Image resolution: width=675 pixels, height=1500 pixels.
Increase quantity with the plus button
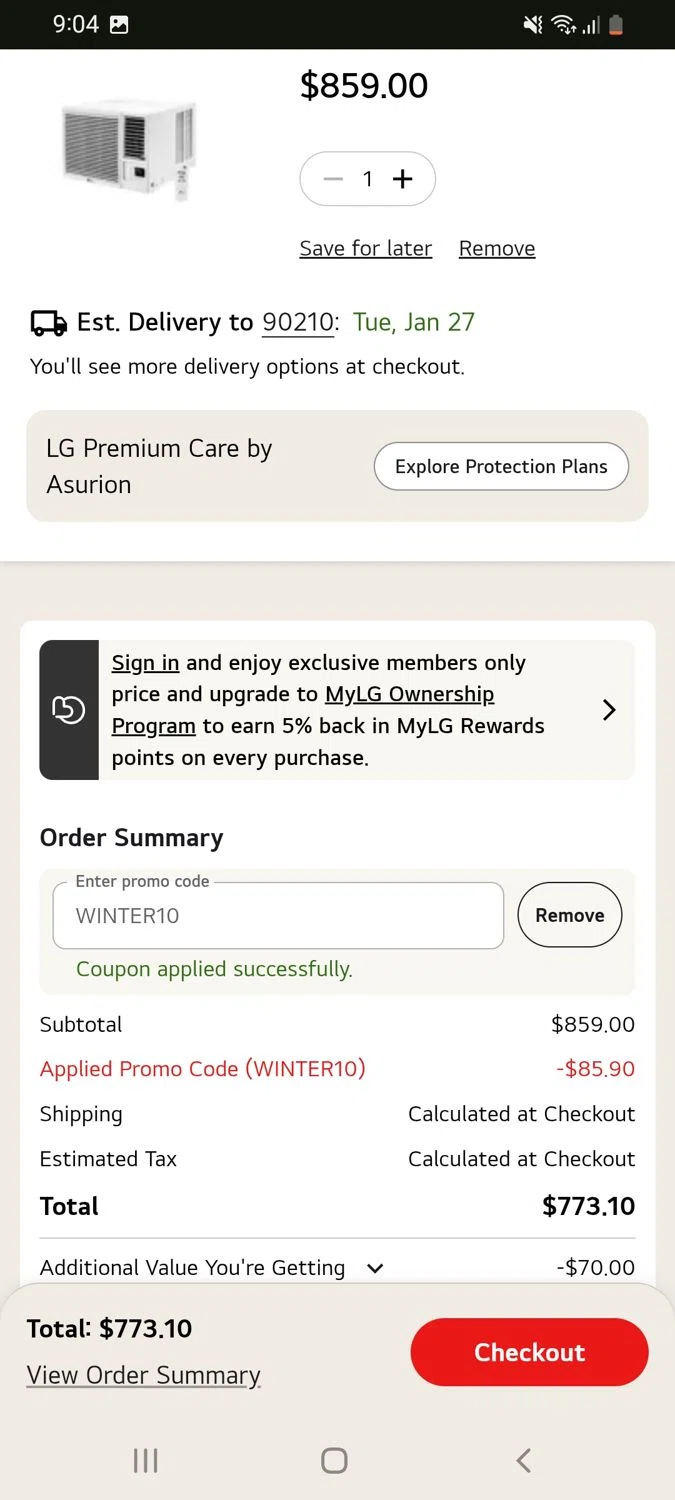(x=402, y=179)
